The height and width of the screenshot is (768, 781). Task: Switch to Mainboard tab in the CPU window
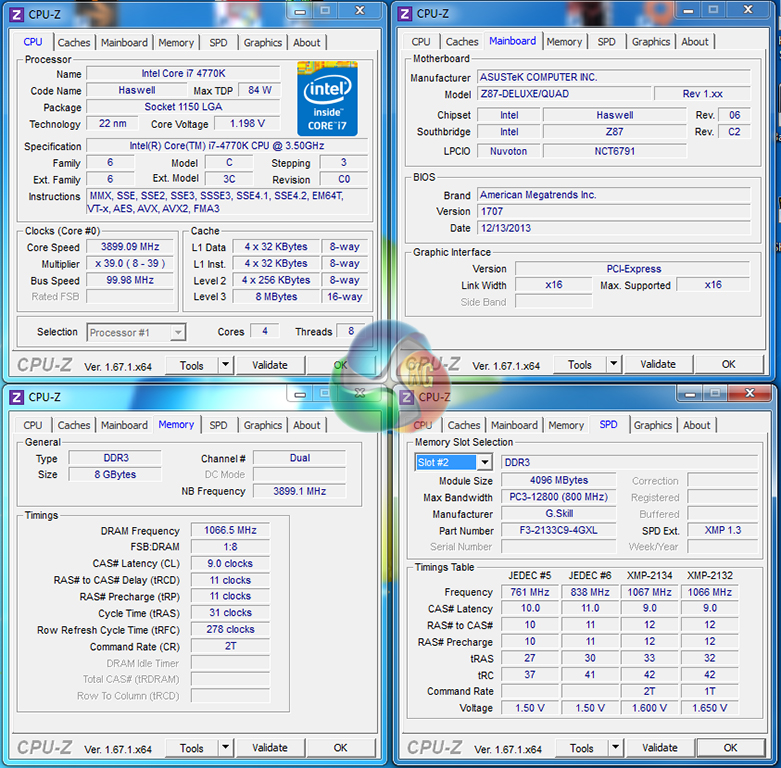(124, 43)
